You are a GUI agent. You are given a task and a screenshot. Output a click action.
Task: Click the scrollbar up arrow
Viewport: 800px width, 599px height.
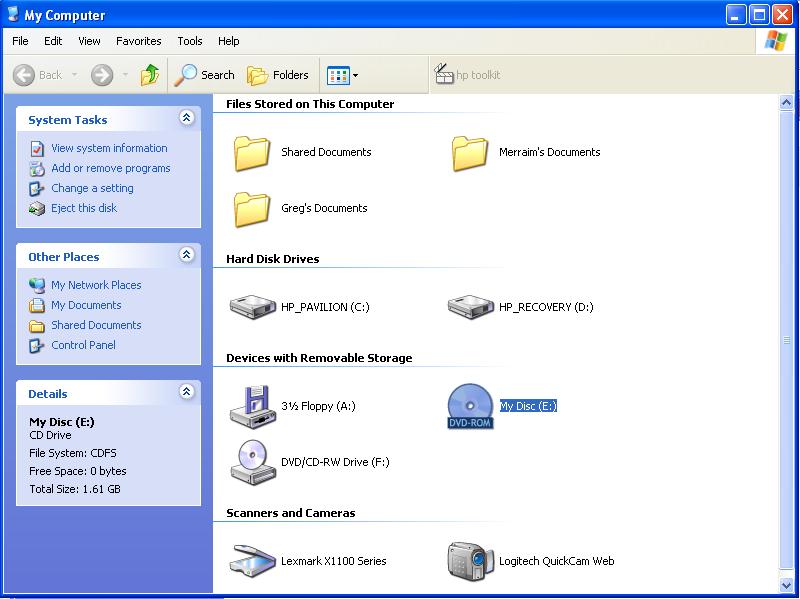coord(786,103)
